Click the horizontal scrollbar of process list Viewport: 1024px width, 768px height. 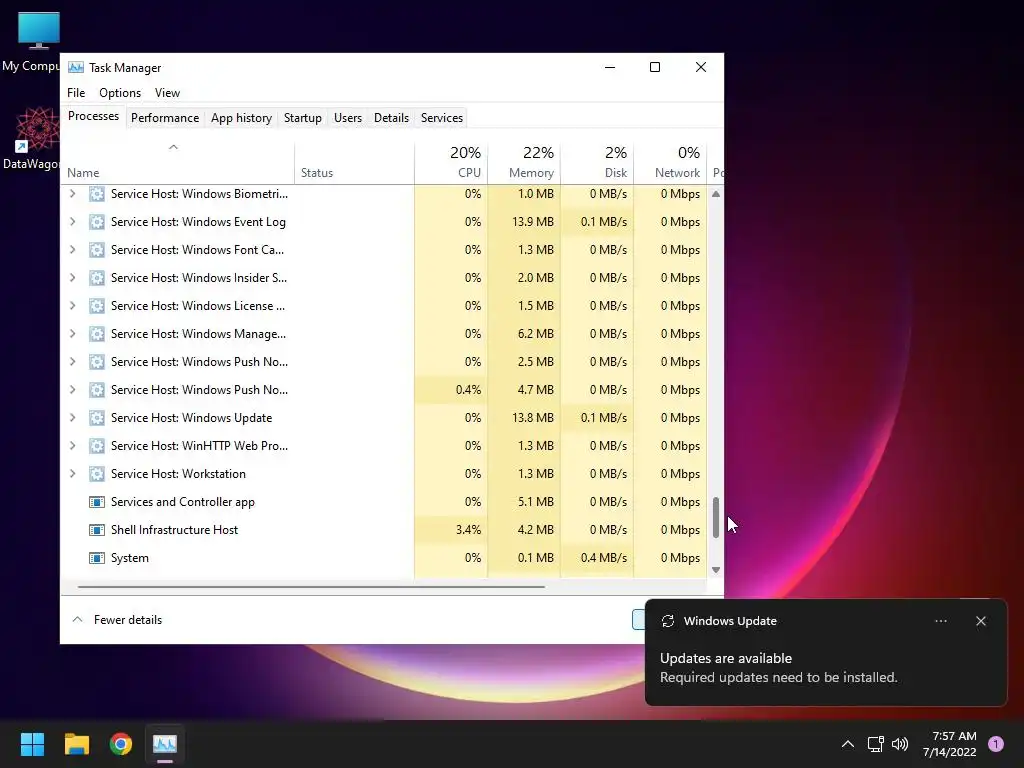[311, 587]
